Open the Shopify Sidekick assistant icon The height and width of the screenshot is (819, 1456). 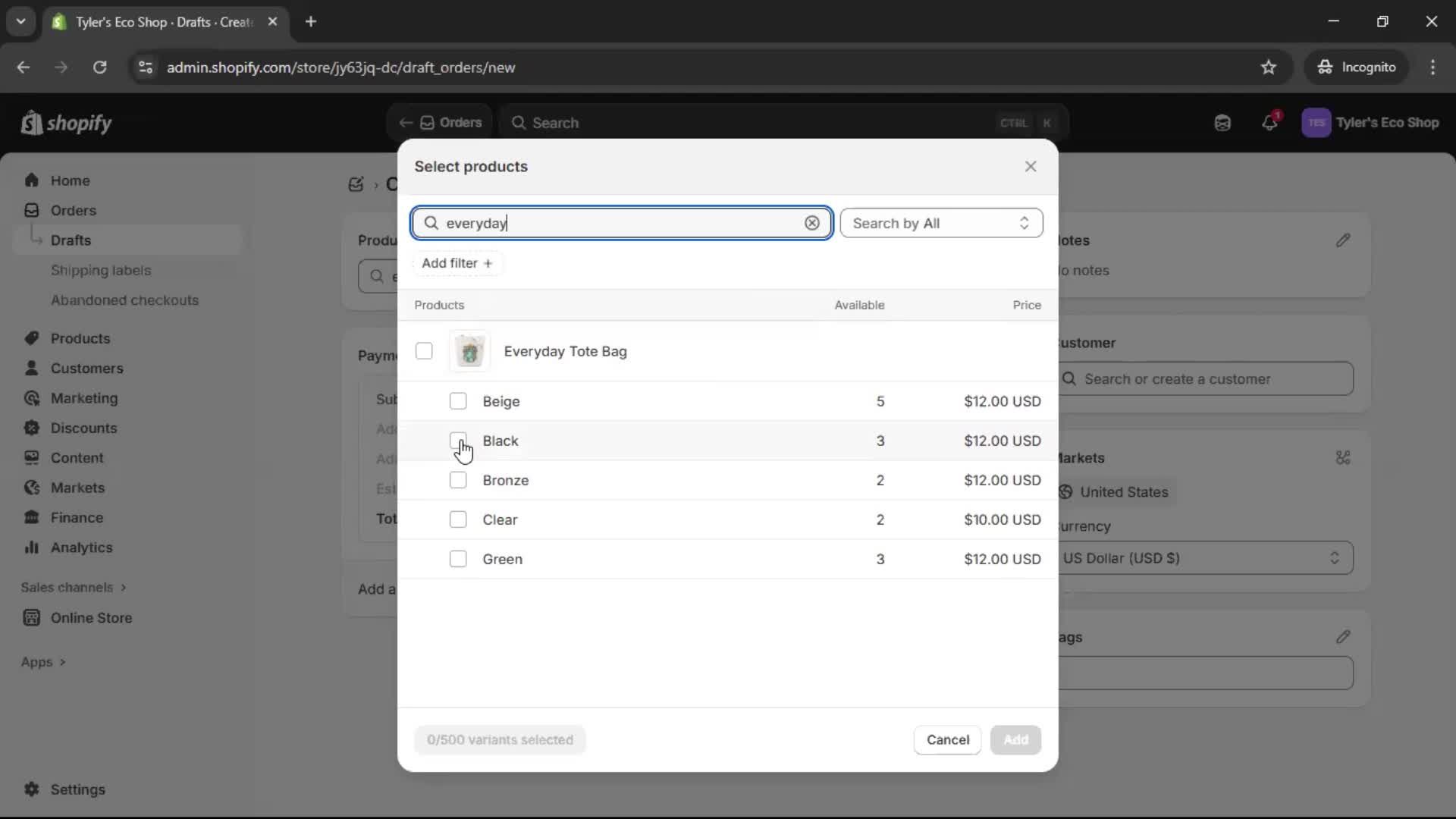(1222, 123)
